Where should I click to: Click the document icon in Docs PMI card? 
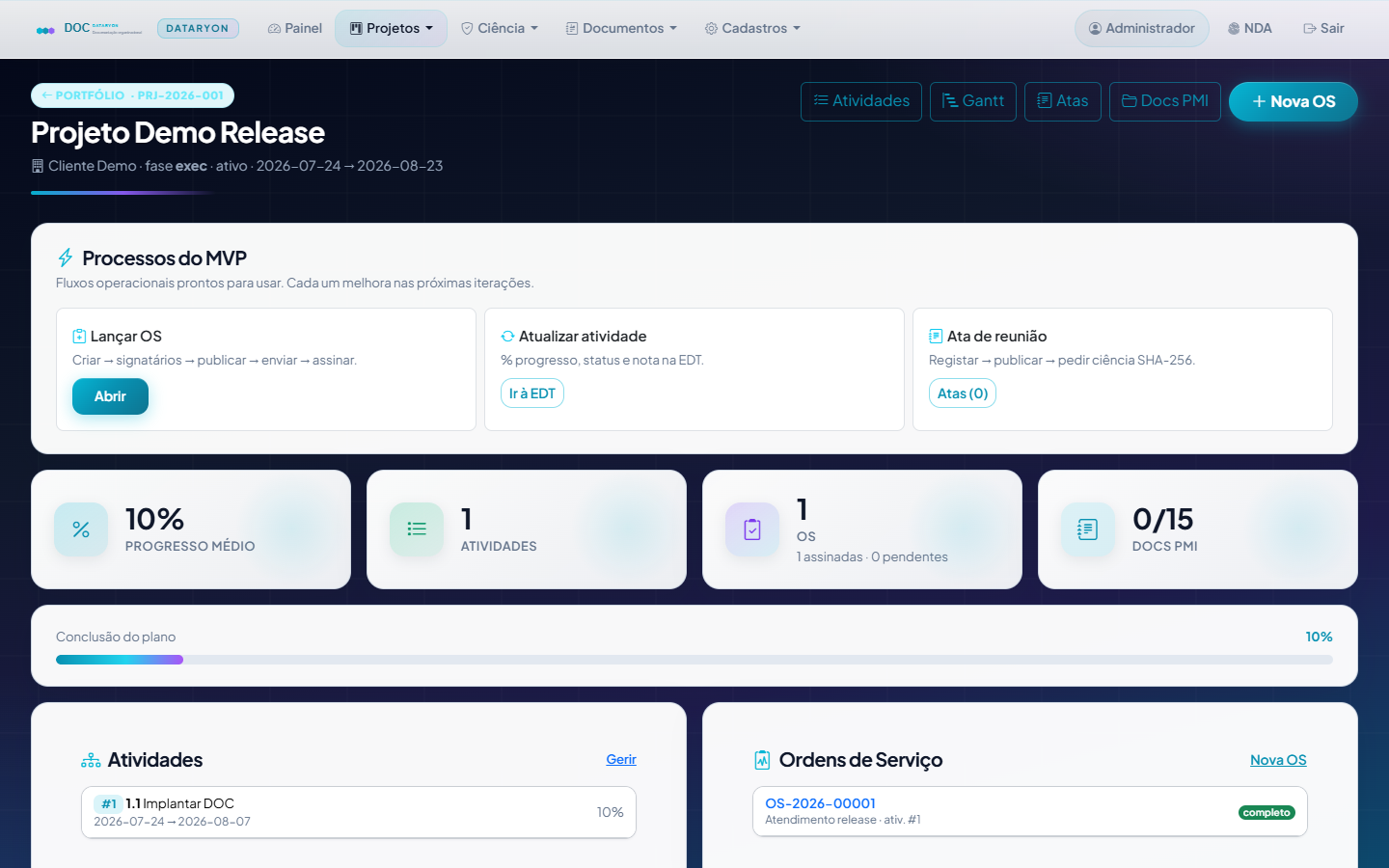click(1088, 529)
